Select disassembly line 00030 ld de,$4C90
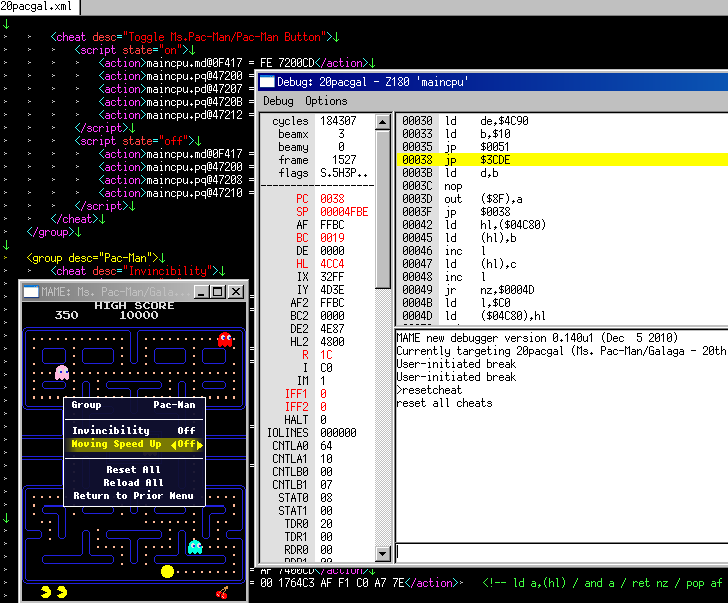 [x=562, y=121]
